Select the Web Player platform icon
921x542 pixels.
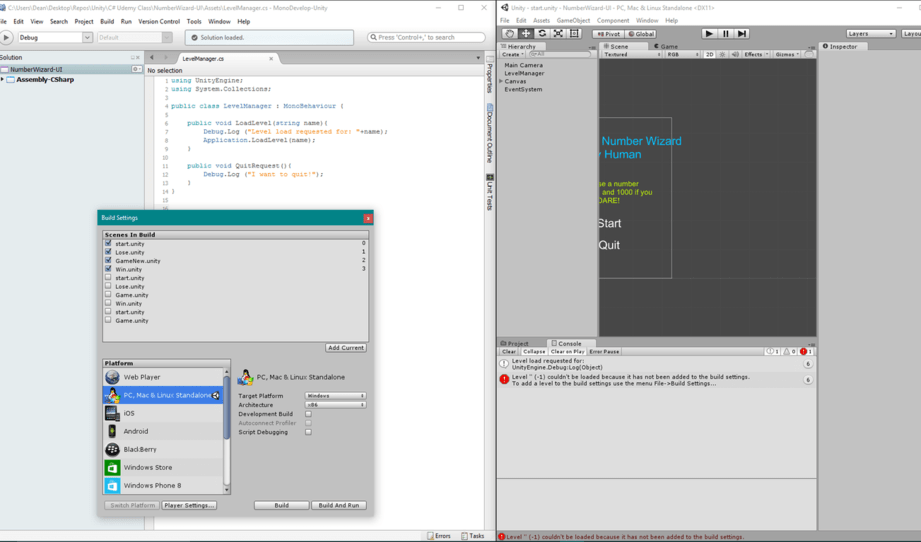point(113,377)
